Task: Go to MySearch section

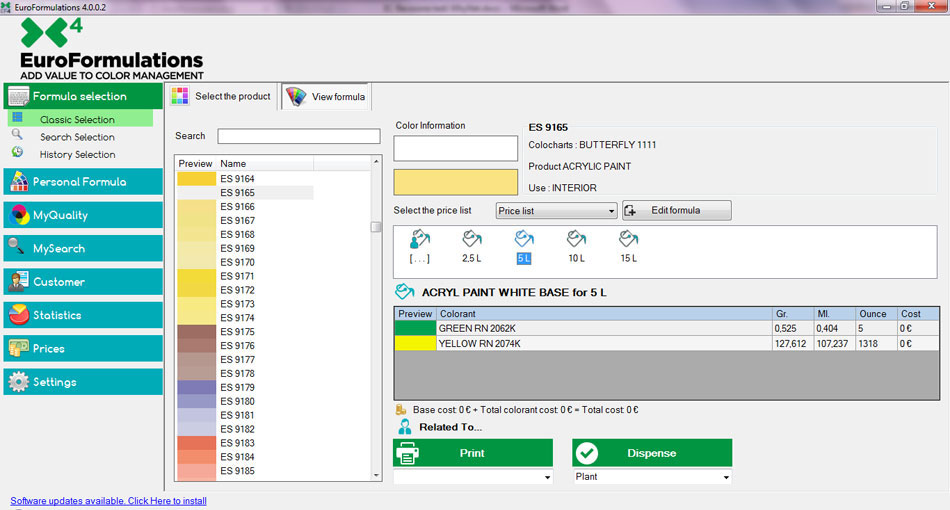Action: tap(83, 248)
